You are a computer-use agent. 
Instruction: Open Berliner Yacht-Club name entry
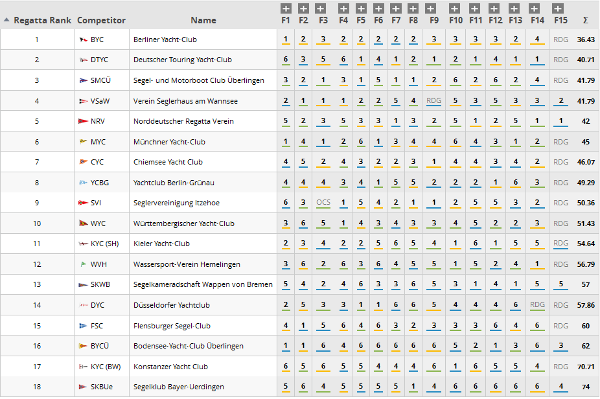(x=165, y=39)
